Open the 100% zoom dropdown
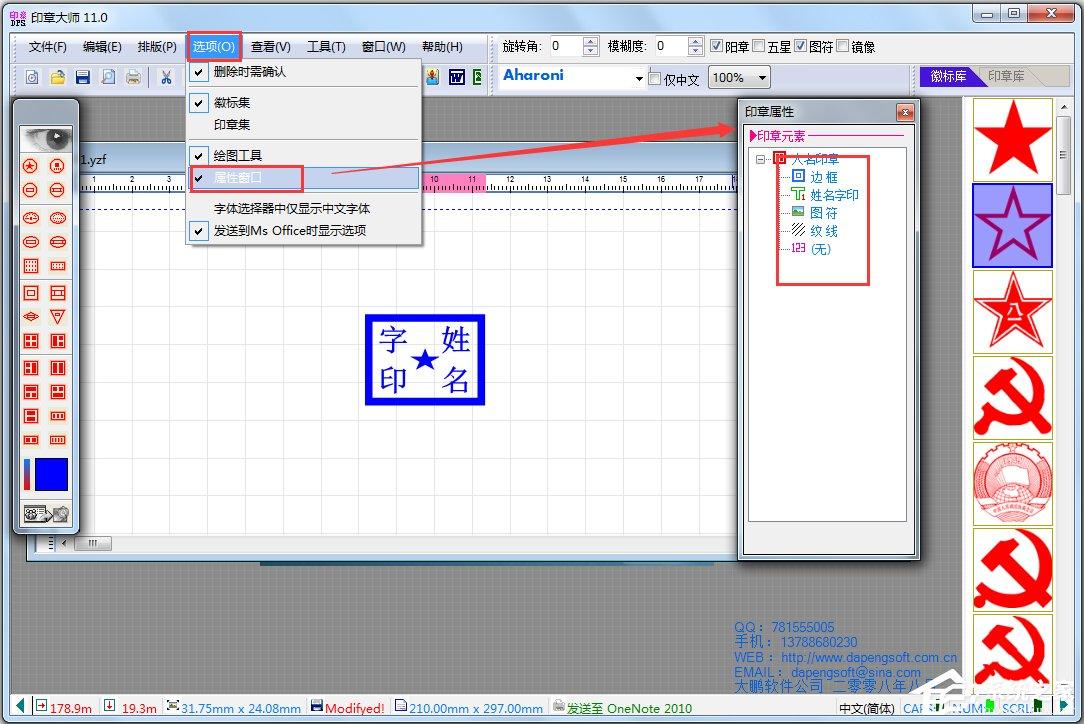Viewport: 1084px width, 724px height. coord(762,77)
